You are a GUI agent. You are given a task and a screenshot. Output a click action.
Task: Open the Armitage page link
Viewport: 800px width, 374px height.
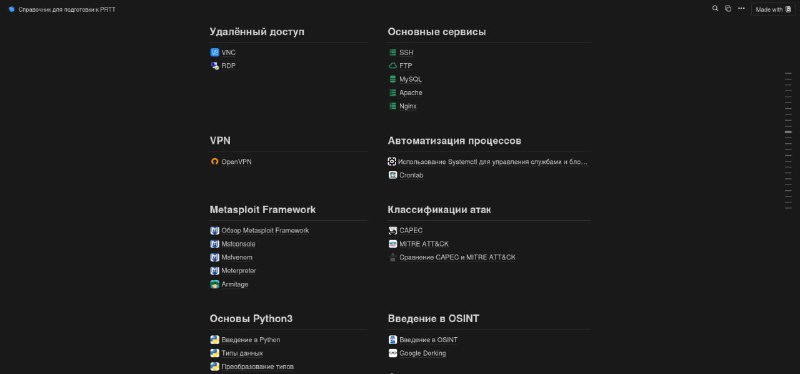(235, 284)
